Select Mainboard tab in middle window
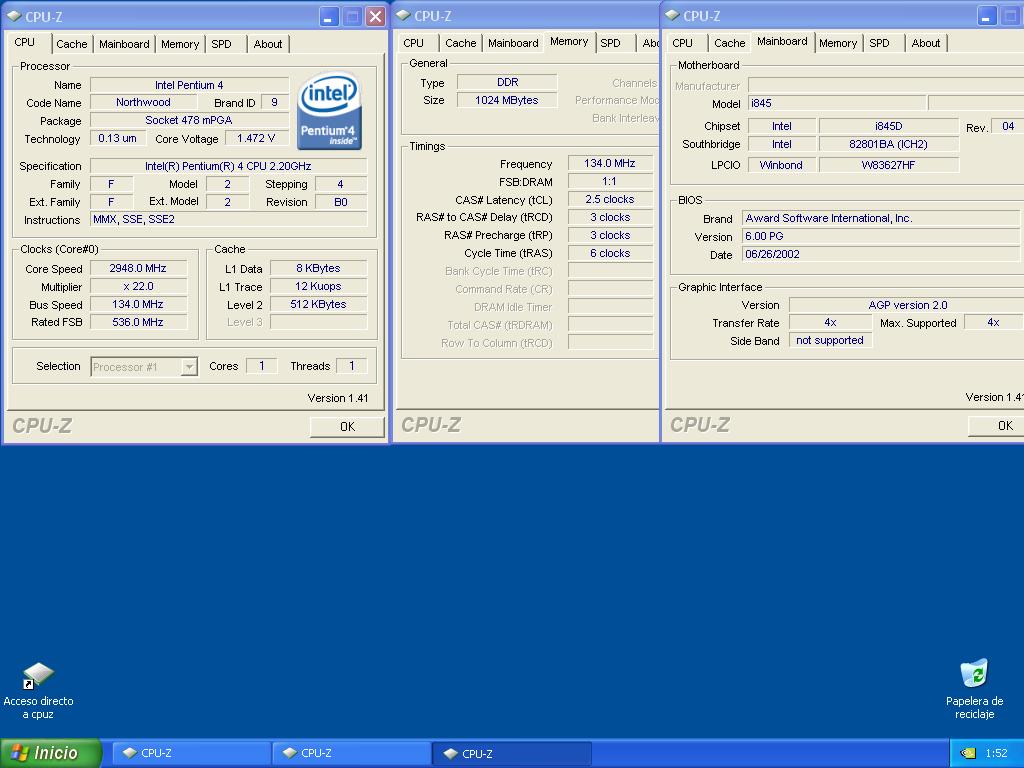The width and height of the screenshot is (1024, 768). (x=513, y=42)
